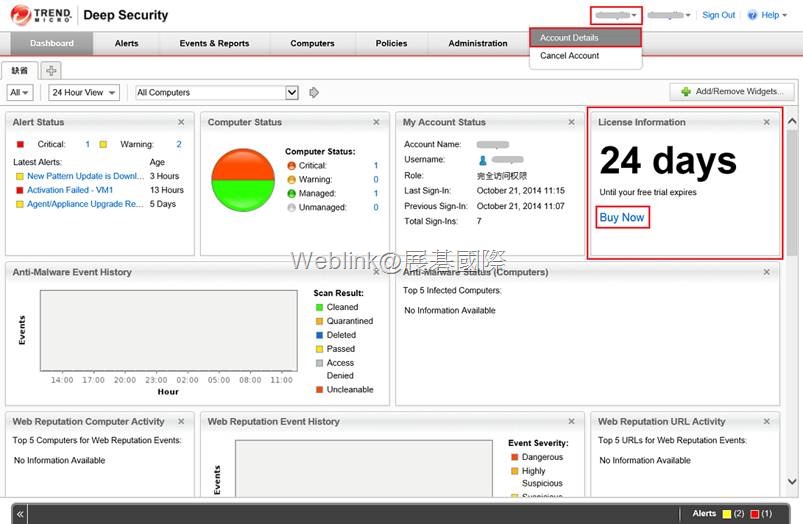Select the default dashboard tab 缺省
This screenshot has width=803, height=524.
19,70
